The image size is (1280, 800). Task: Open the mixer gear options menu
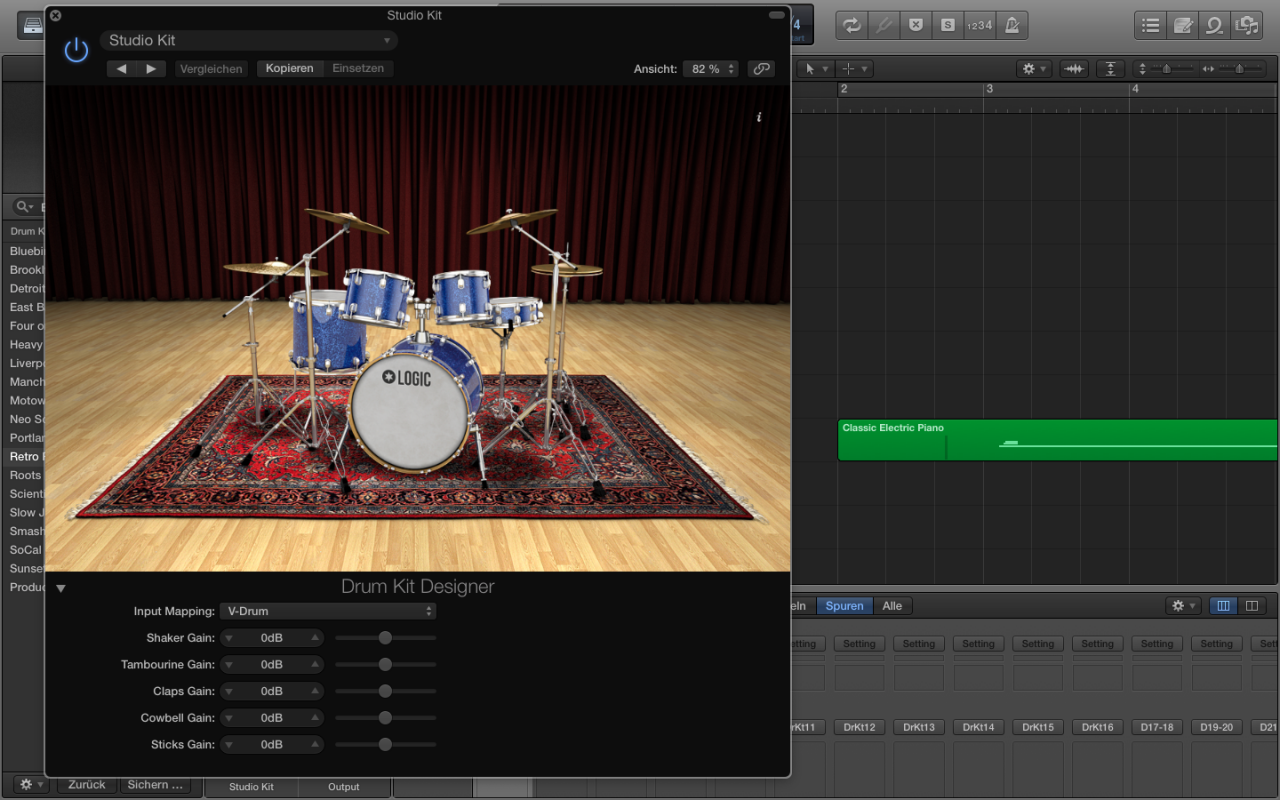pos(1183,606)
